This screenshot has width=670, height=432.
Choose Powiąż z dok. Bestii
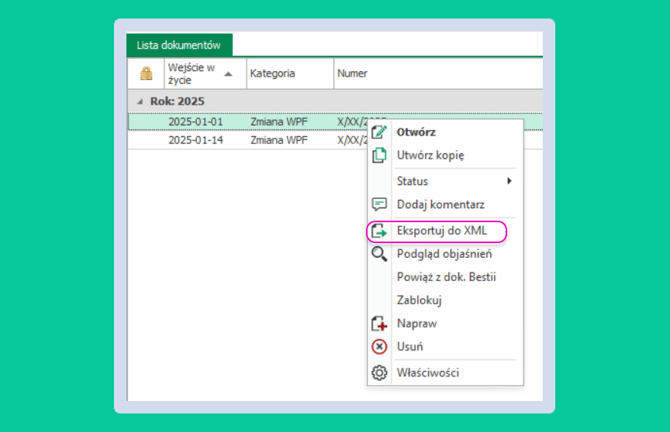(446, 277)
